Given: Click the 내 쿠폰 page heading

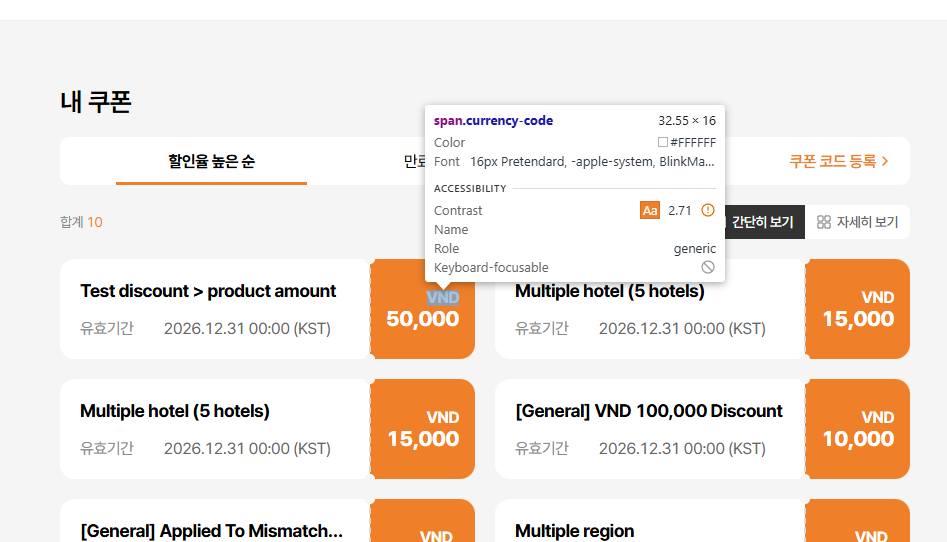Looking at the screenshot, I should [95, 102].
